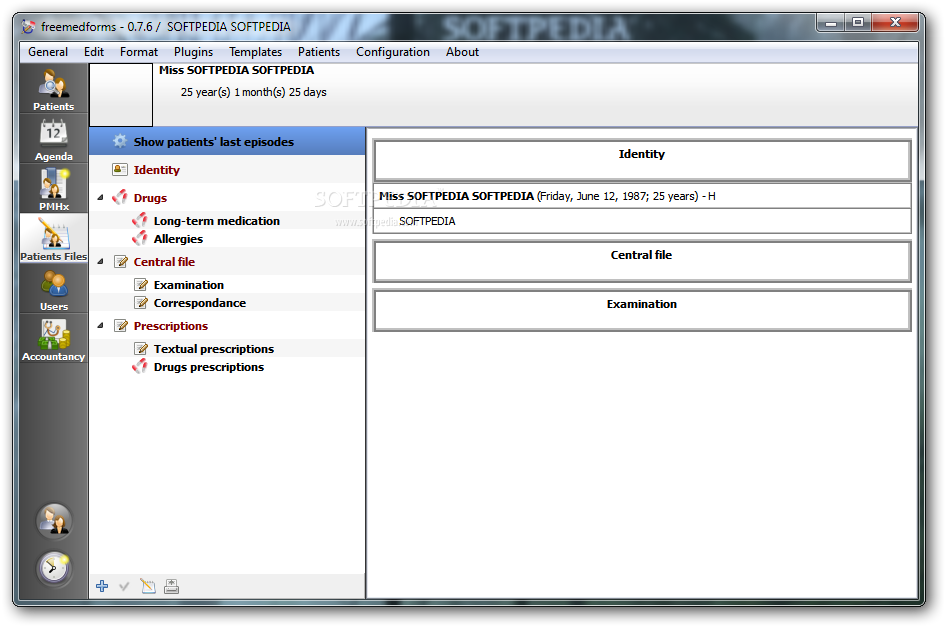The image size is (946, 627).
Task: Click the Examination header in the right panel
Action: pyautogui.click(x=642, y=310)
